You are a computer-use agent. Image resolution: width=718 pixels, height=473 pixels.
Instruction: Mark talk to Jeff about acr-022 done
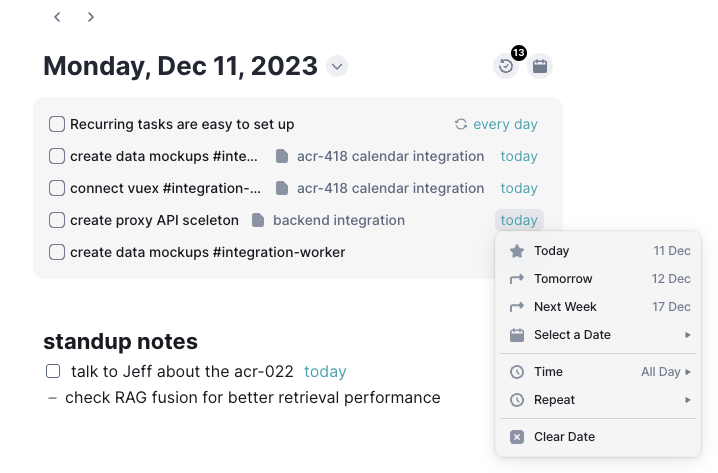coord(53,371)
